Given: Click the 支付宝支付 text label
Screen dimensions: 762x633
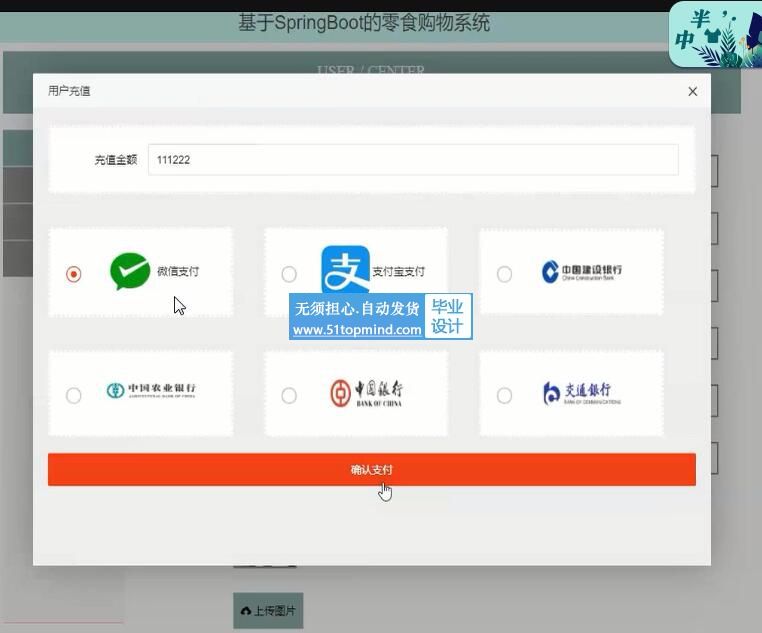Looking at the screenshot, I should pos(398,272).
